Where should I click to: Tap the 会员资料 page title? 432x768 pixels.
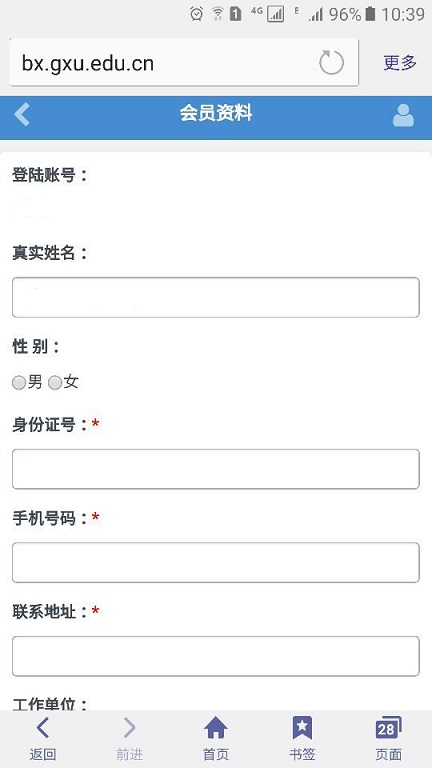point(216,114)
